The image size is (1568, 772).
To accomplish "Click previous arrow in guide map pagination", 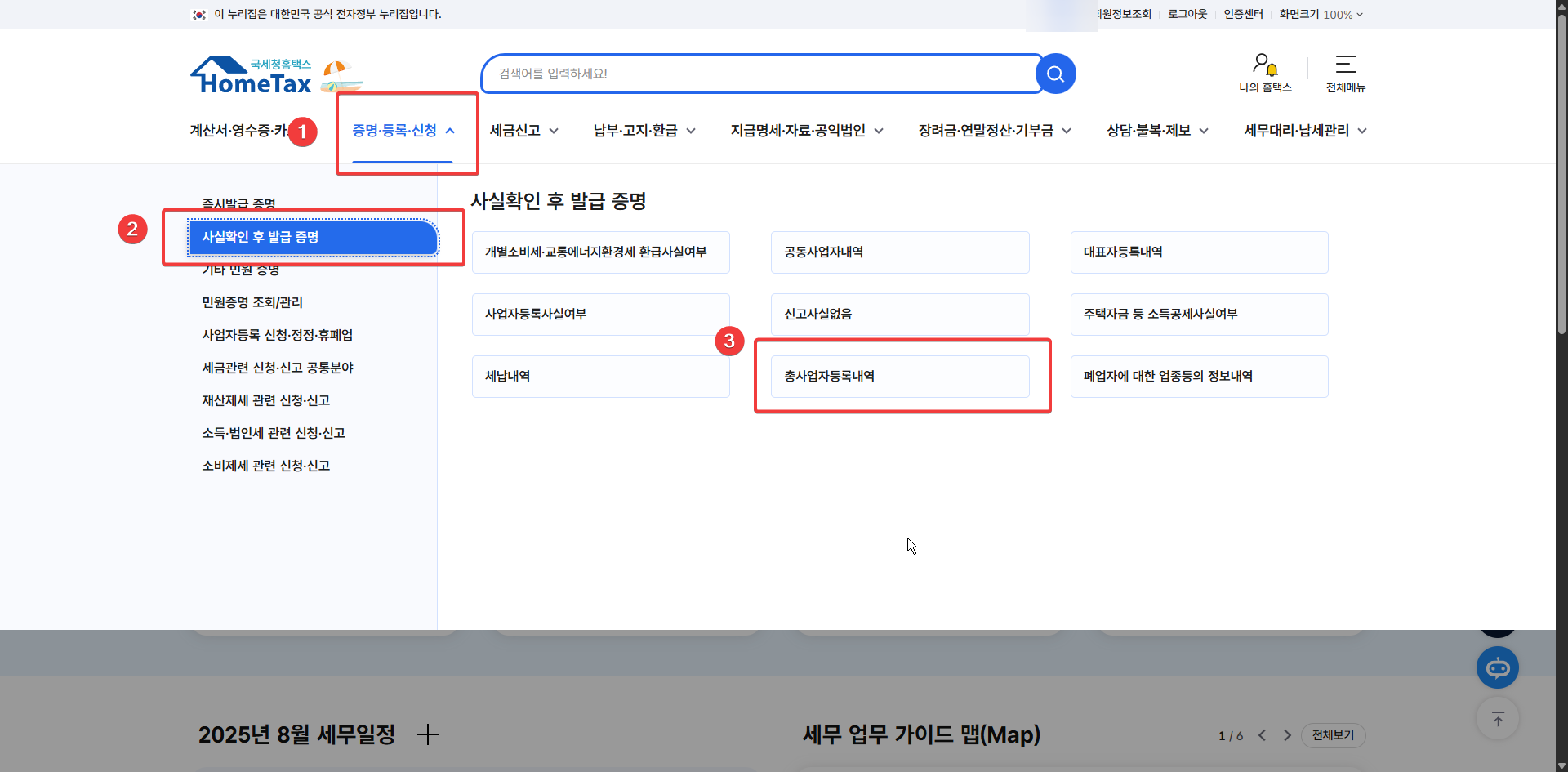I will 1263,735.
